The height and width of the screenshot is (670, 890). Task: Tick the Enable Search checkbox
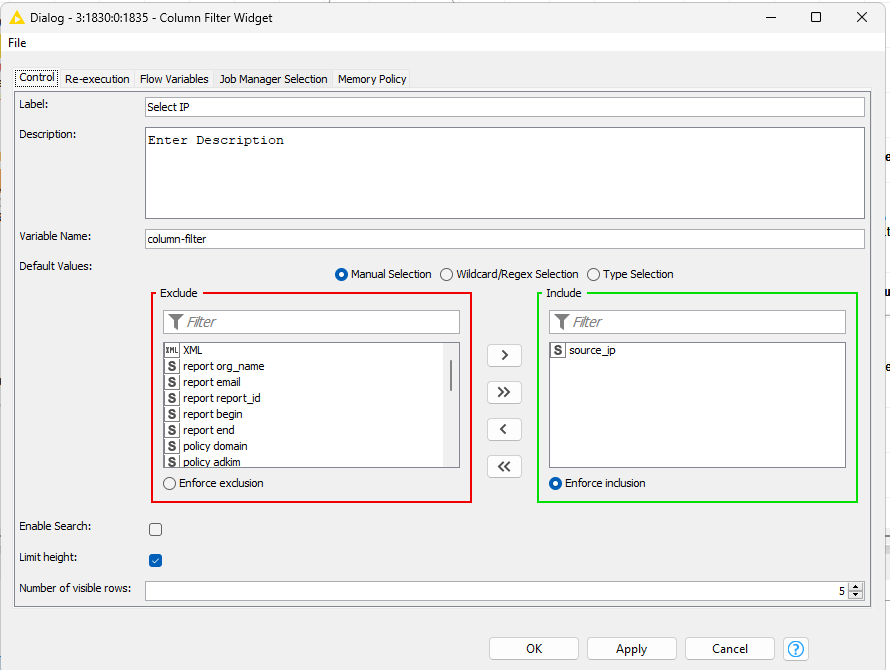(156, 530)
